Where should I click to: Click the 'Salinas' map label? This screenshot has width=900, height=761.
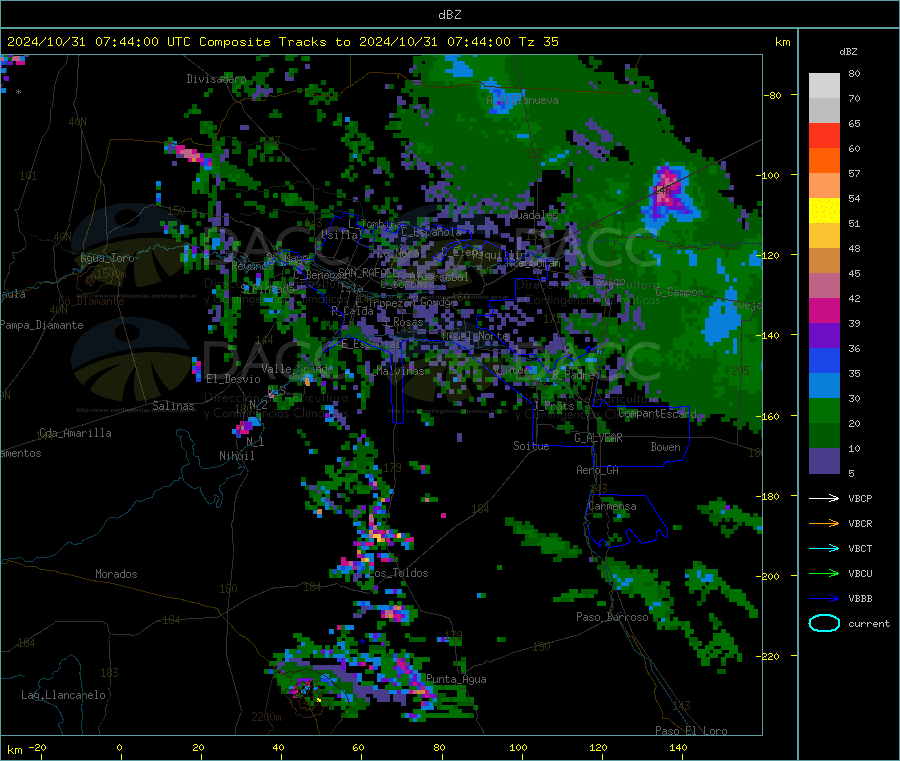pyautogui.click(x=173, y=406)
